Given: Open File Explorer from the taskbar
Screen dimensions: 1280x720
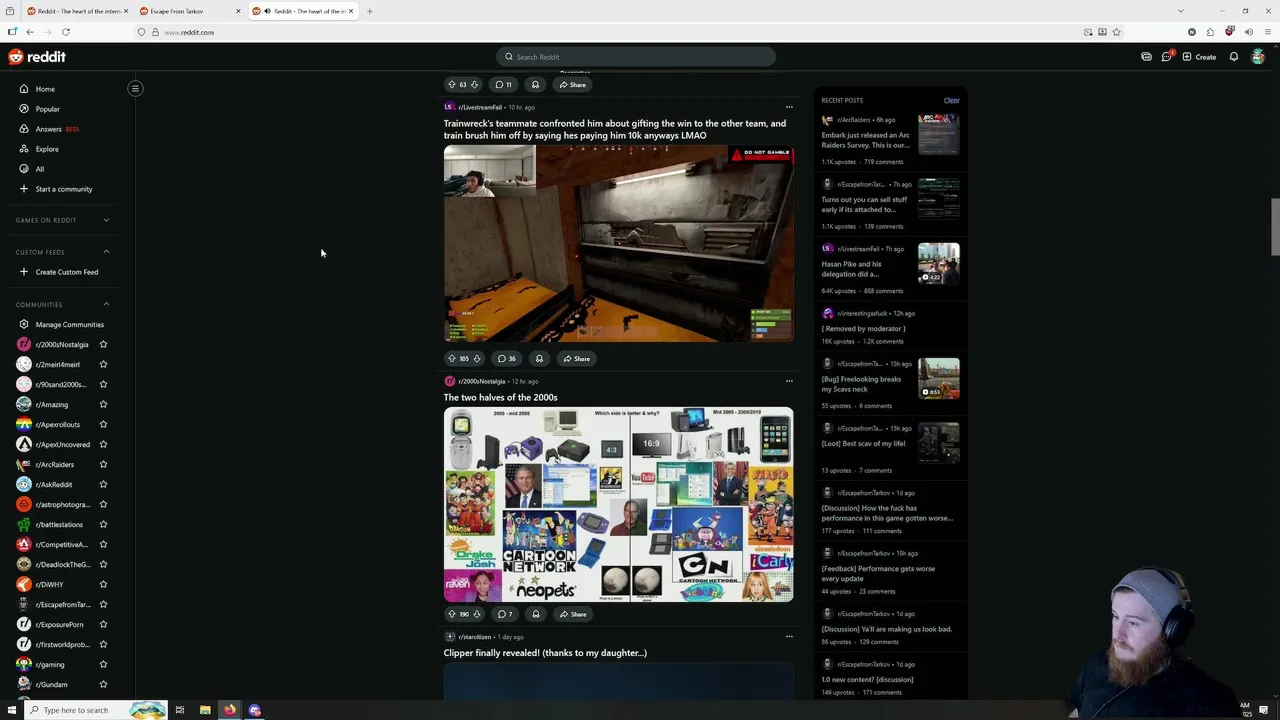Looking at the screenshot, I should coord(205,710).
